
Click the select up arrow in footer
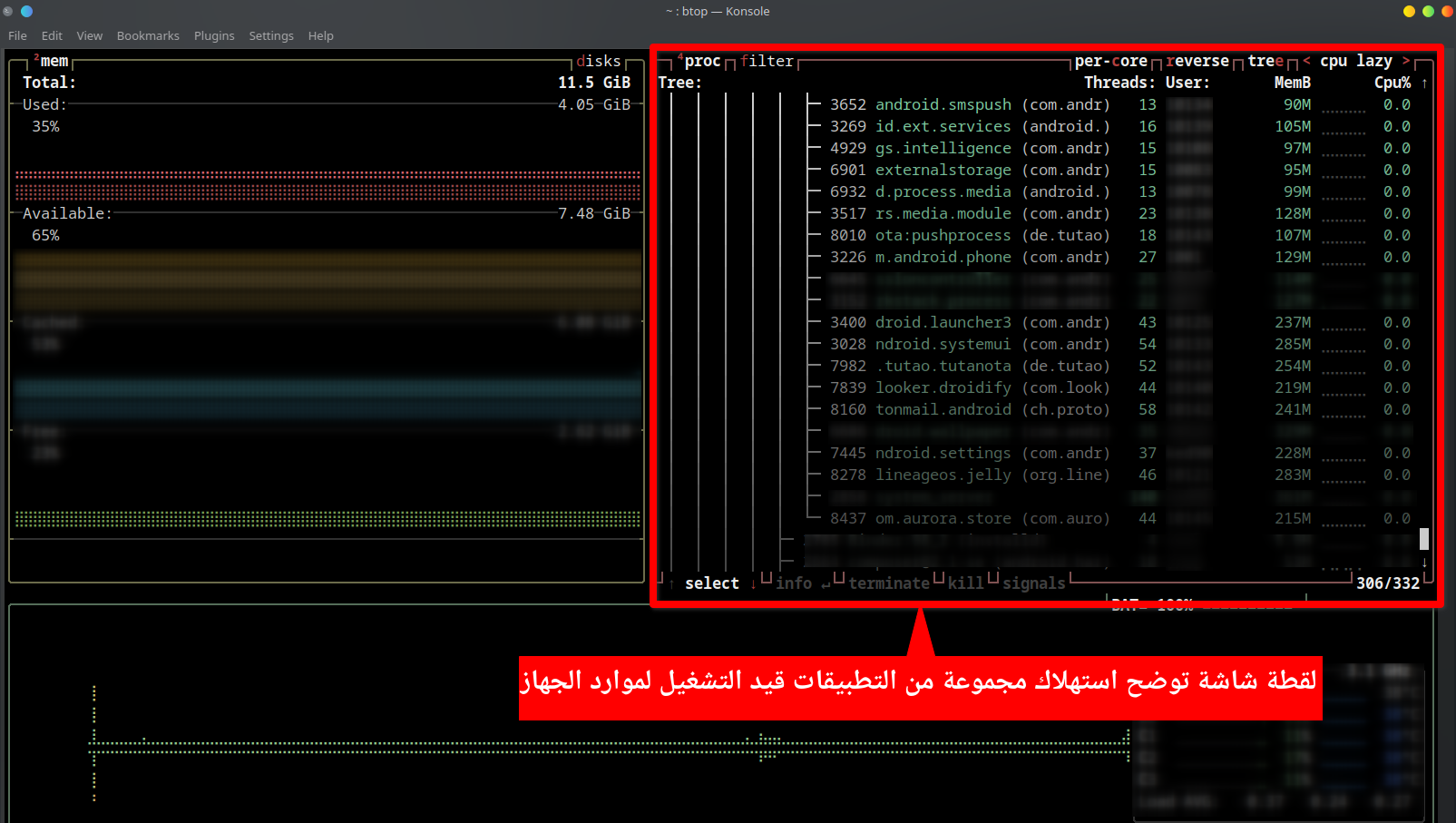[671, 583]
